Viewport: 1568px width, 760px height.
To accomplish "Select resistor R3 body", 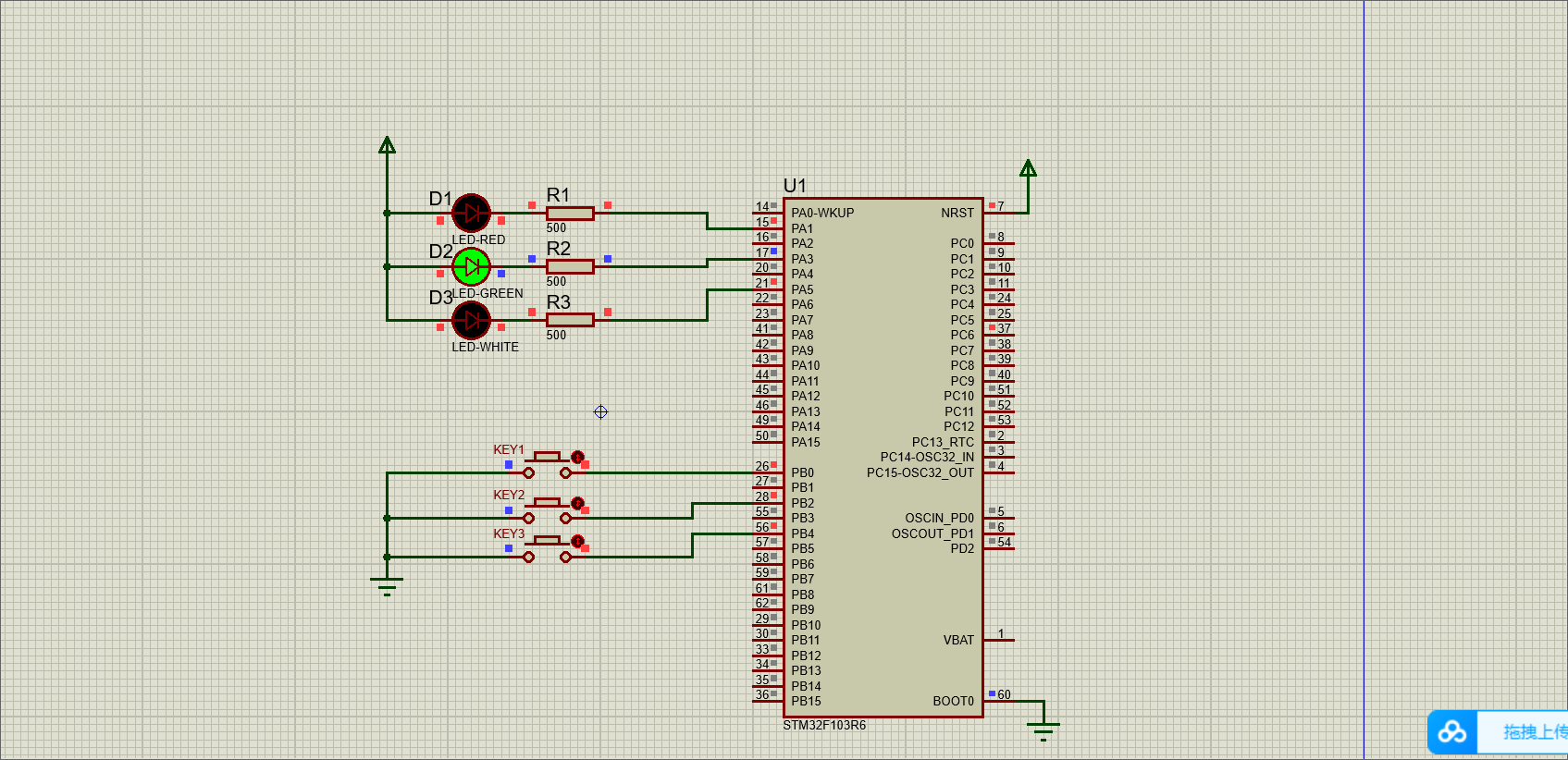I will click(x=570, y=320).
